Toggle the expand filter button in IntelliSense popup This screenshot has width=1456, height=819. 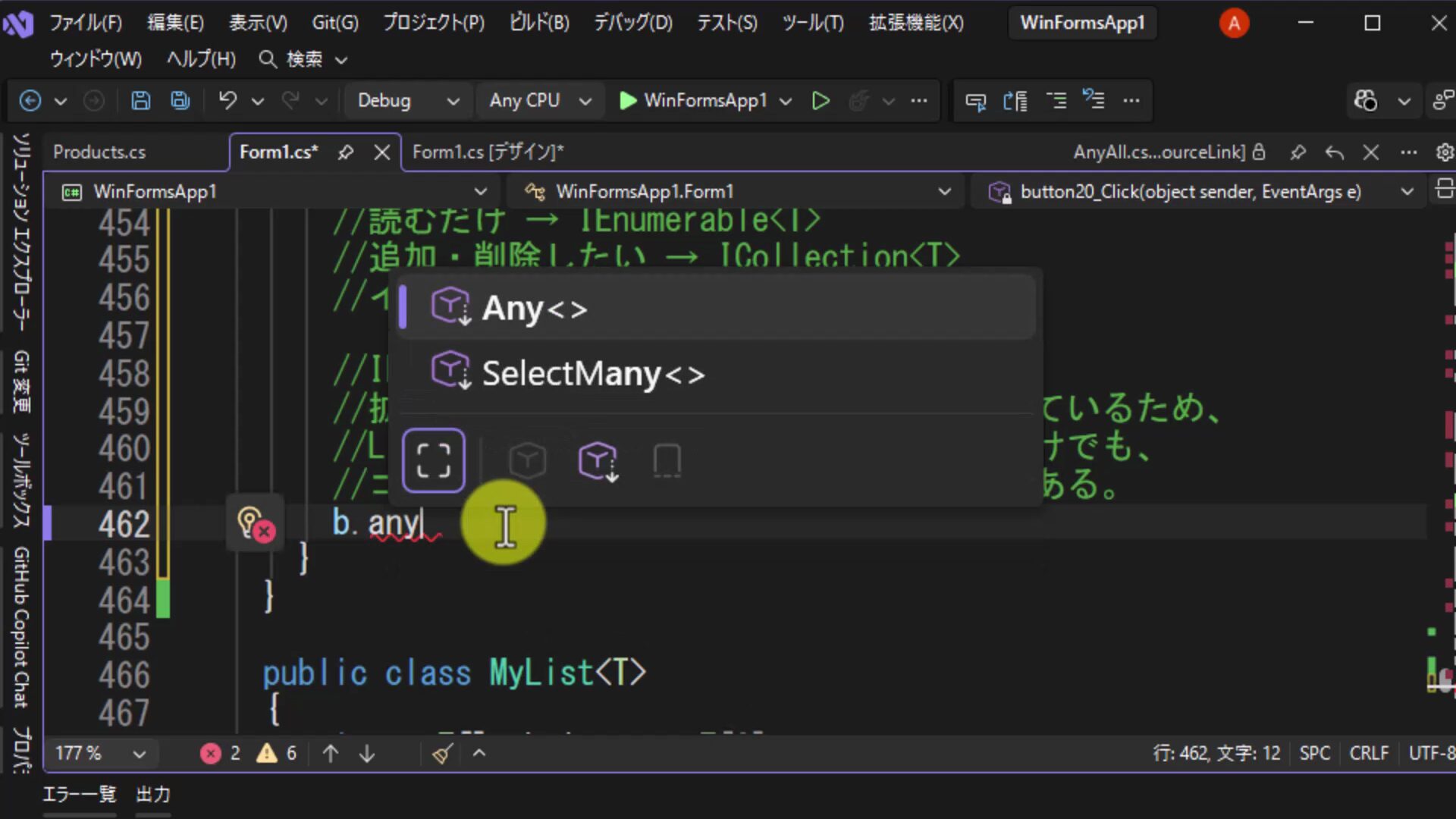click(x=434, y=460)
